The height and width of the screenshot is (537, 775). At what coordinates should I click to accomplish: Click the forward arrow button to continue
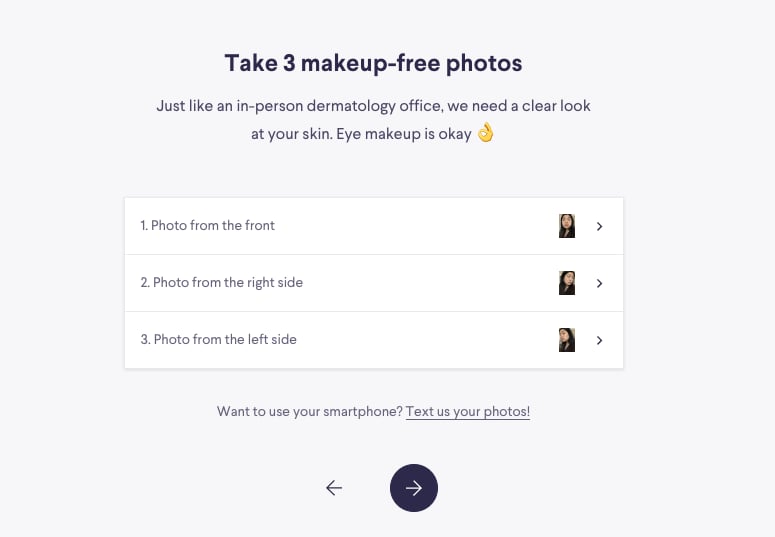pos(414,488)
